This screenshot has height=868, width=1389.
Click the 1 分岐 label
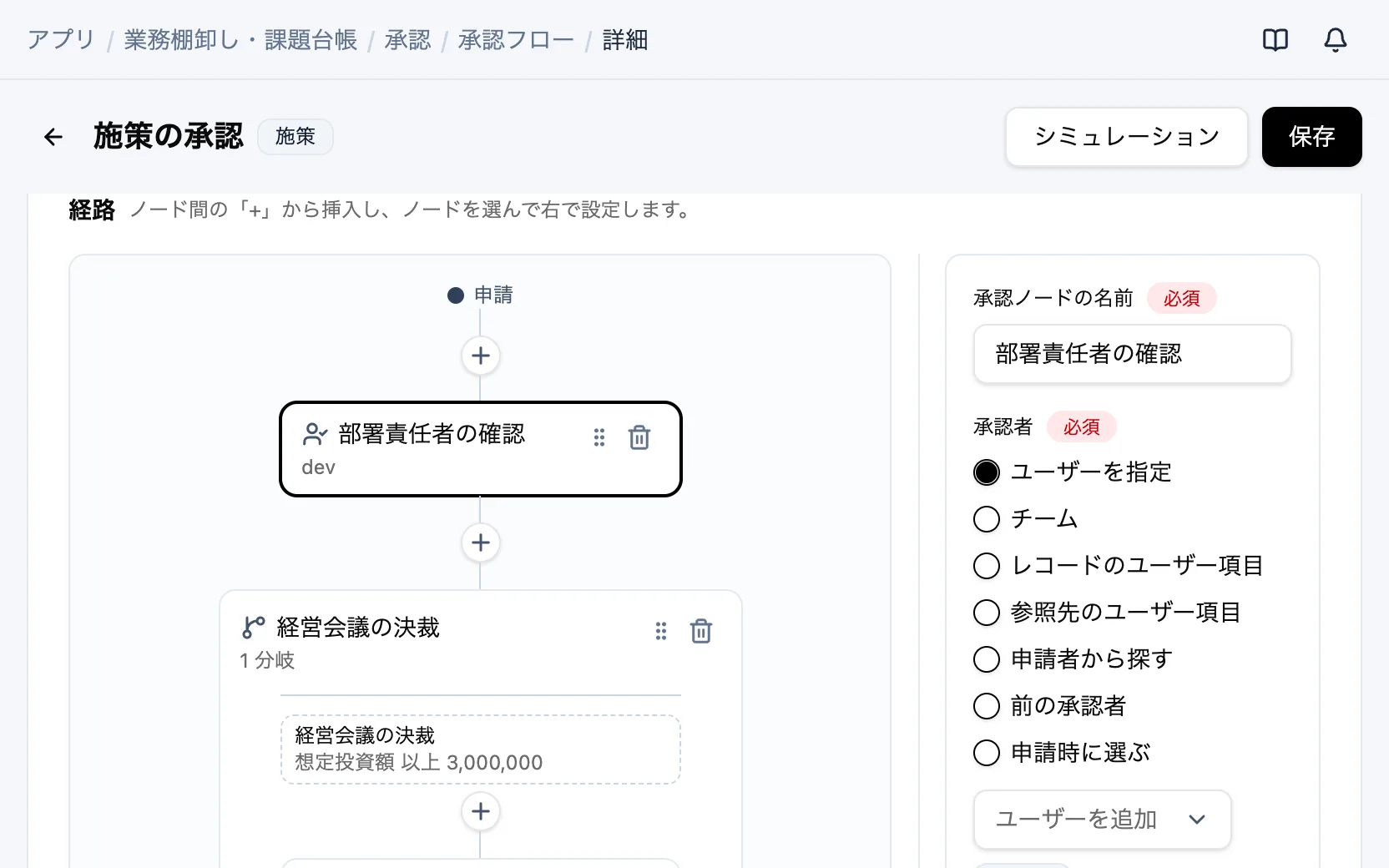267,660
